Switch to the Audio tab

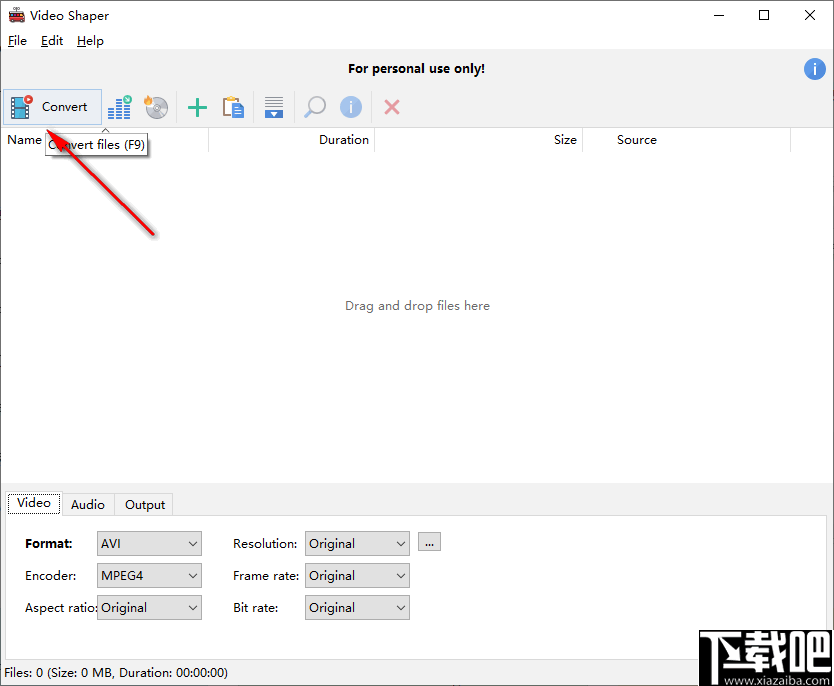(88, 505)
